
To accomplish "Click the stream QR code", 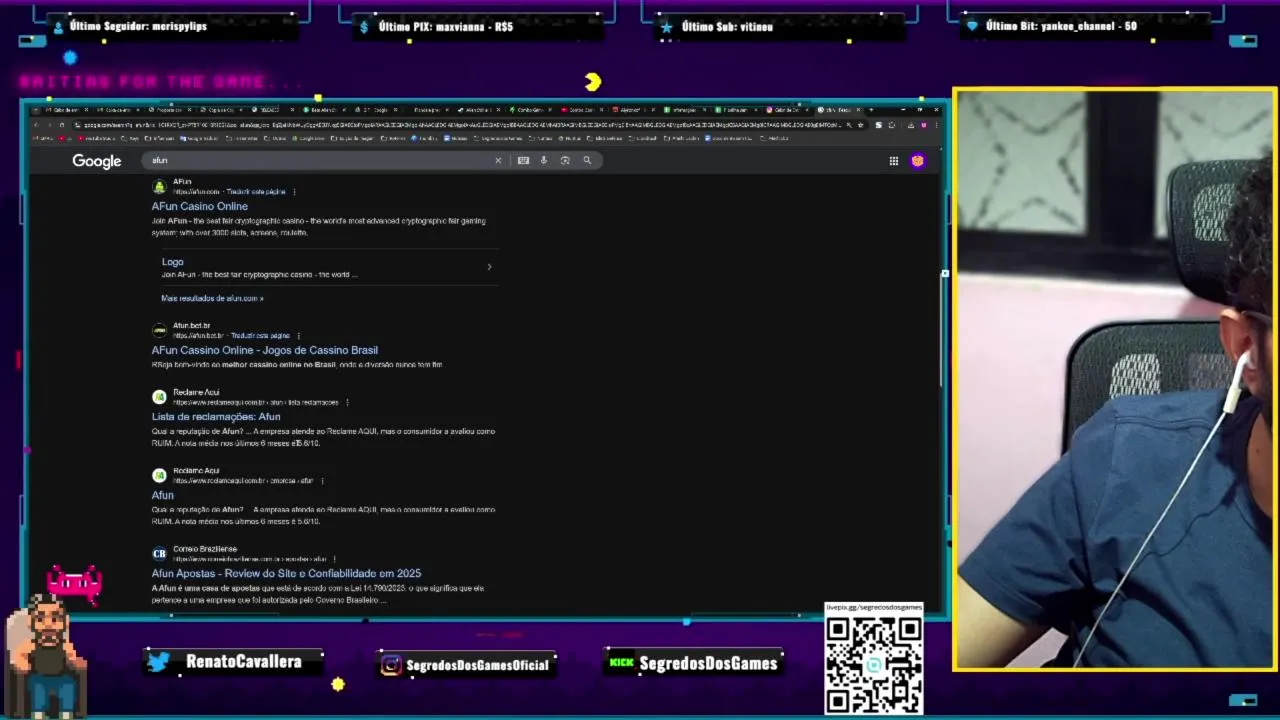I will (x=874, y=664).
